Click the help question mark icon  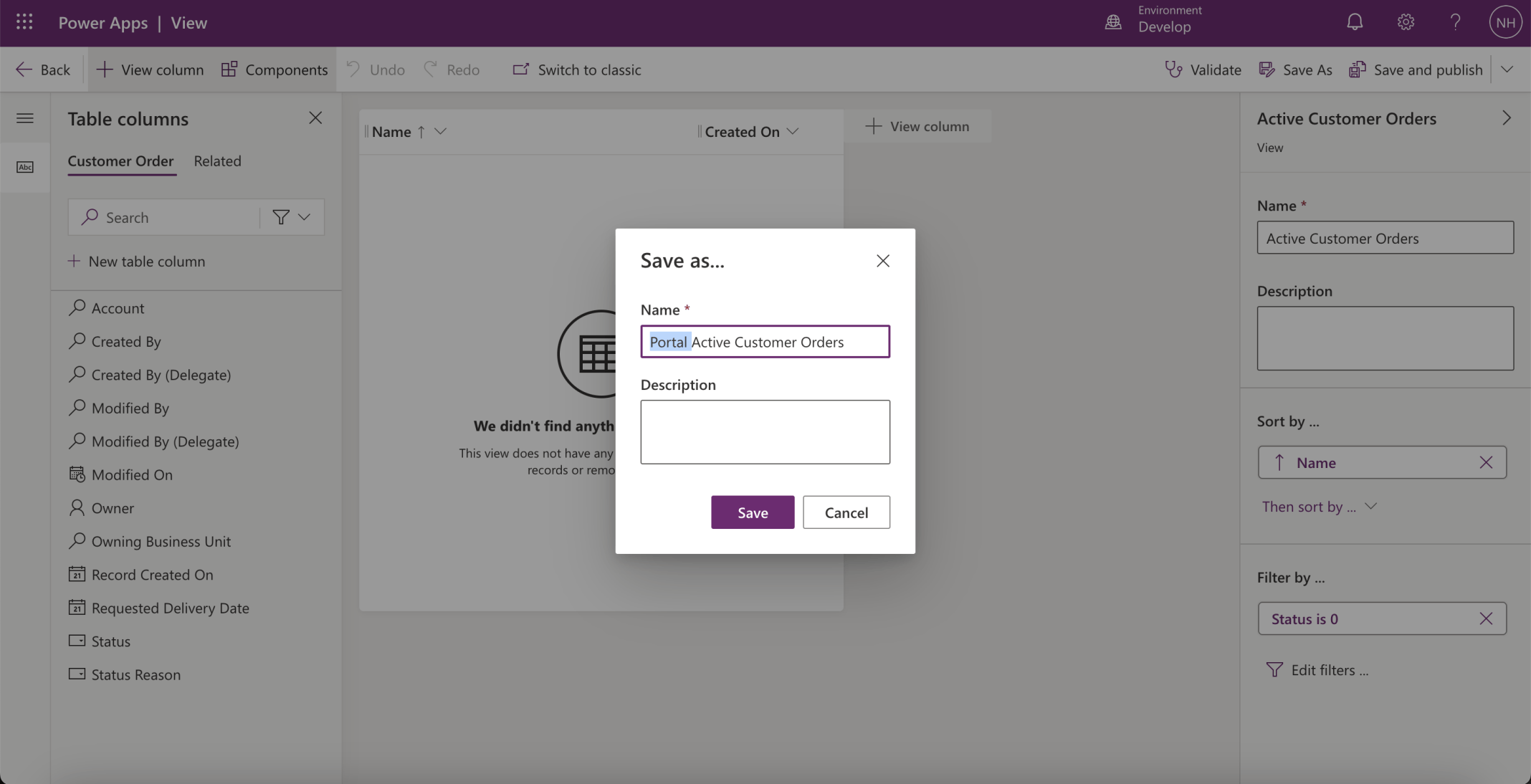[1455, 22]
